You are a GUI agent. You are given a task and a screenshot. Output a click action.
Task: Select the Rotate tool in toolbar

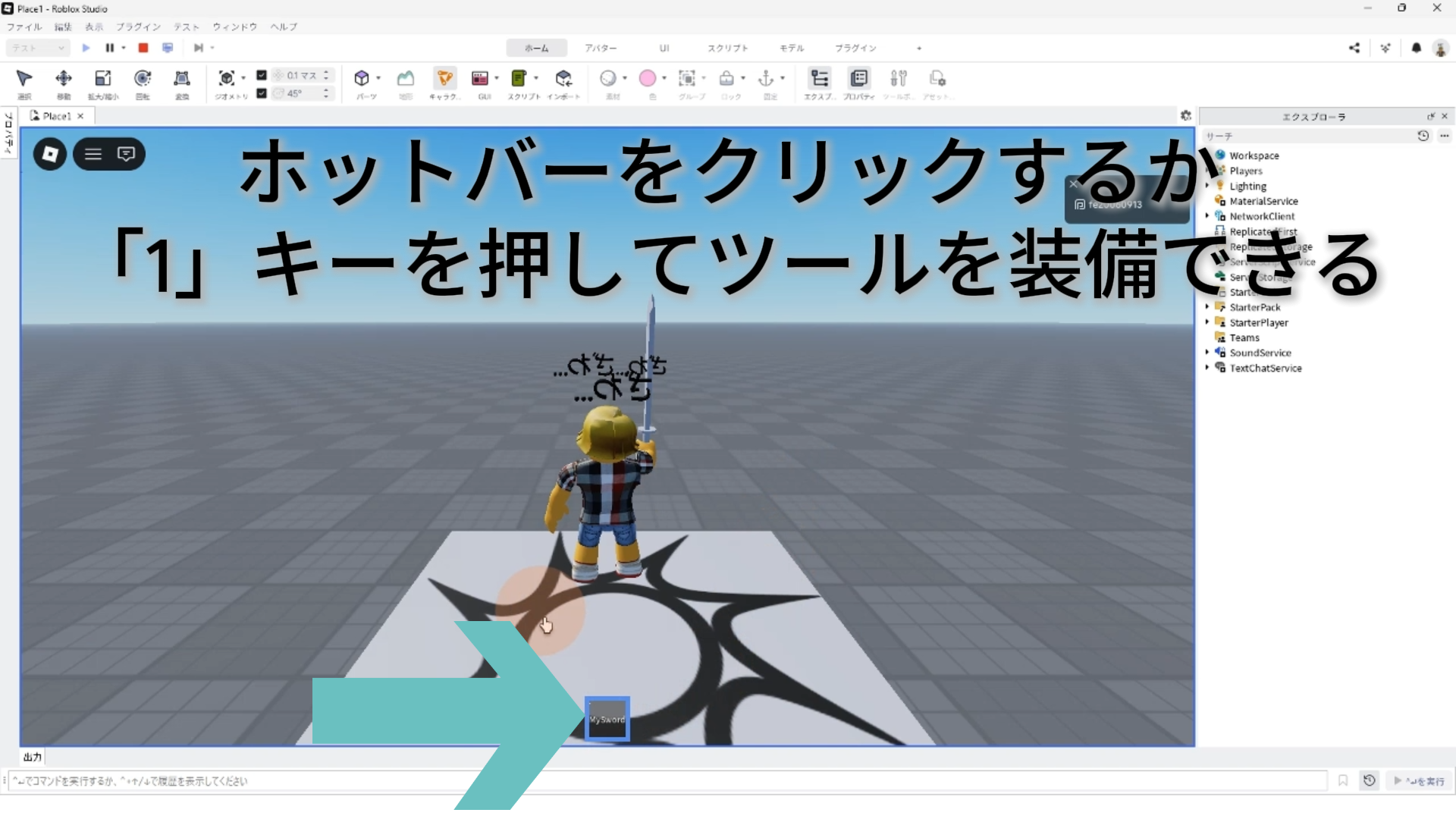point(143,79)
